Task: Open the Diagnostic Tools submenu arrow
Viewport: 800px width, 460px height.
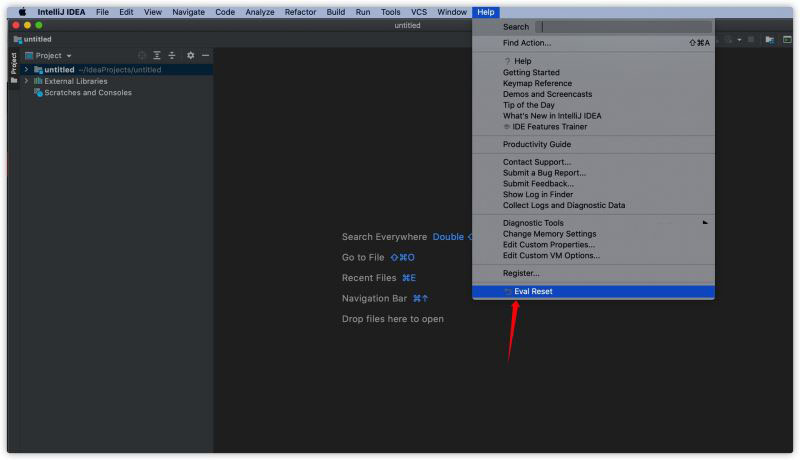Action: [705, 223]
